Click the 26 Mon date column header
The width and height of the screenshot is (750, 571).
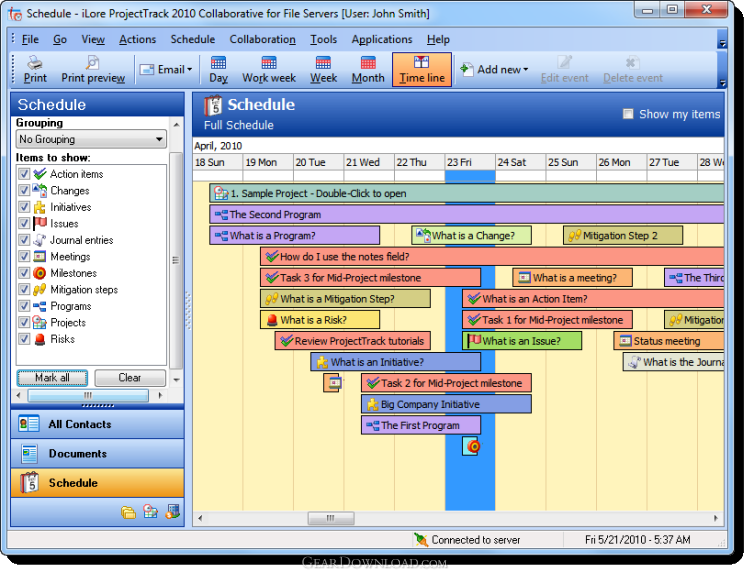(x=621, y=163)
